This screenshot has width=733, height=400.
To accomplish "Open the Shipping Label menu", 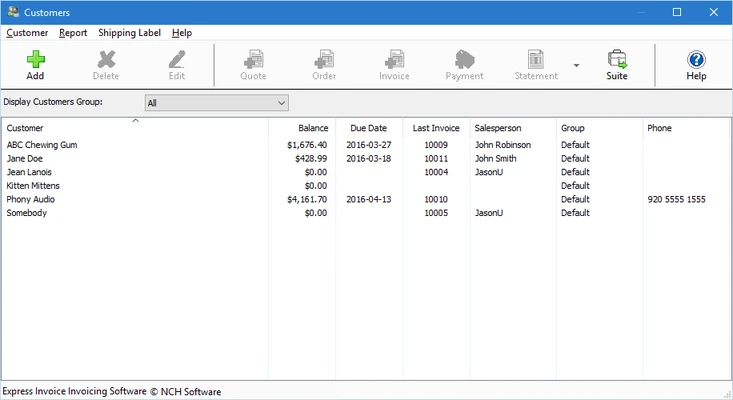I will 129,33.
